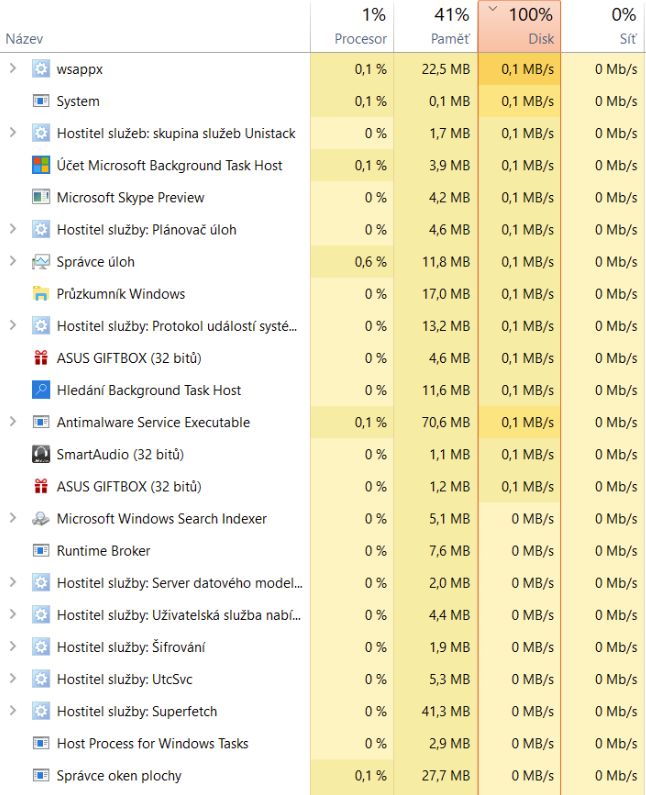Viewport: 646px width, 795px height.
Task: Expand Hostitel služeb: skupina služeb Unistack
Action: tap(13, 132)
